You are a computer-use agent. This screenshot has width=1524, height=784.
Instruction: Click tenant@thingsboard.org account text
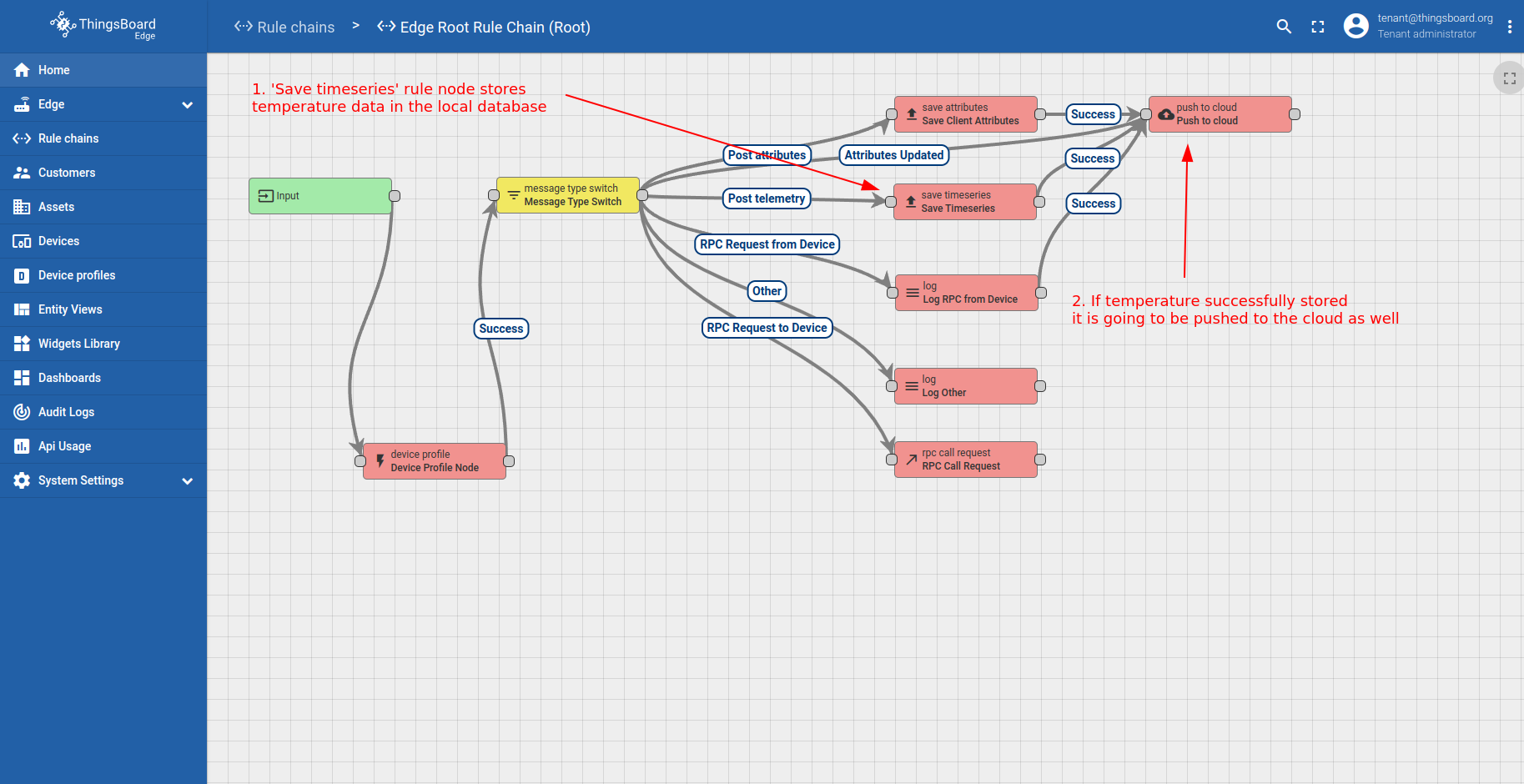[1436, 18]
